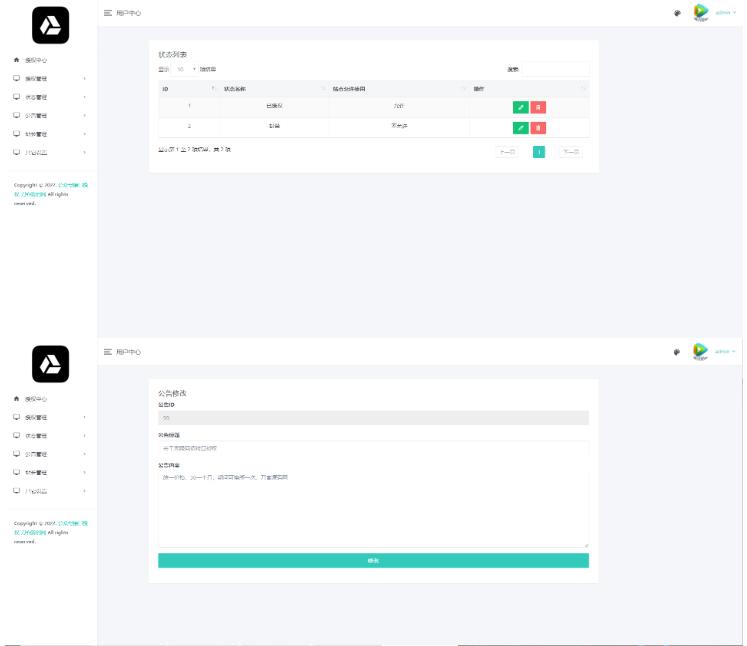The image size is (747, 646).
Task: Select page 1 in the status list pagination
Action: [x=538, y=152]
